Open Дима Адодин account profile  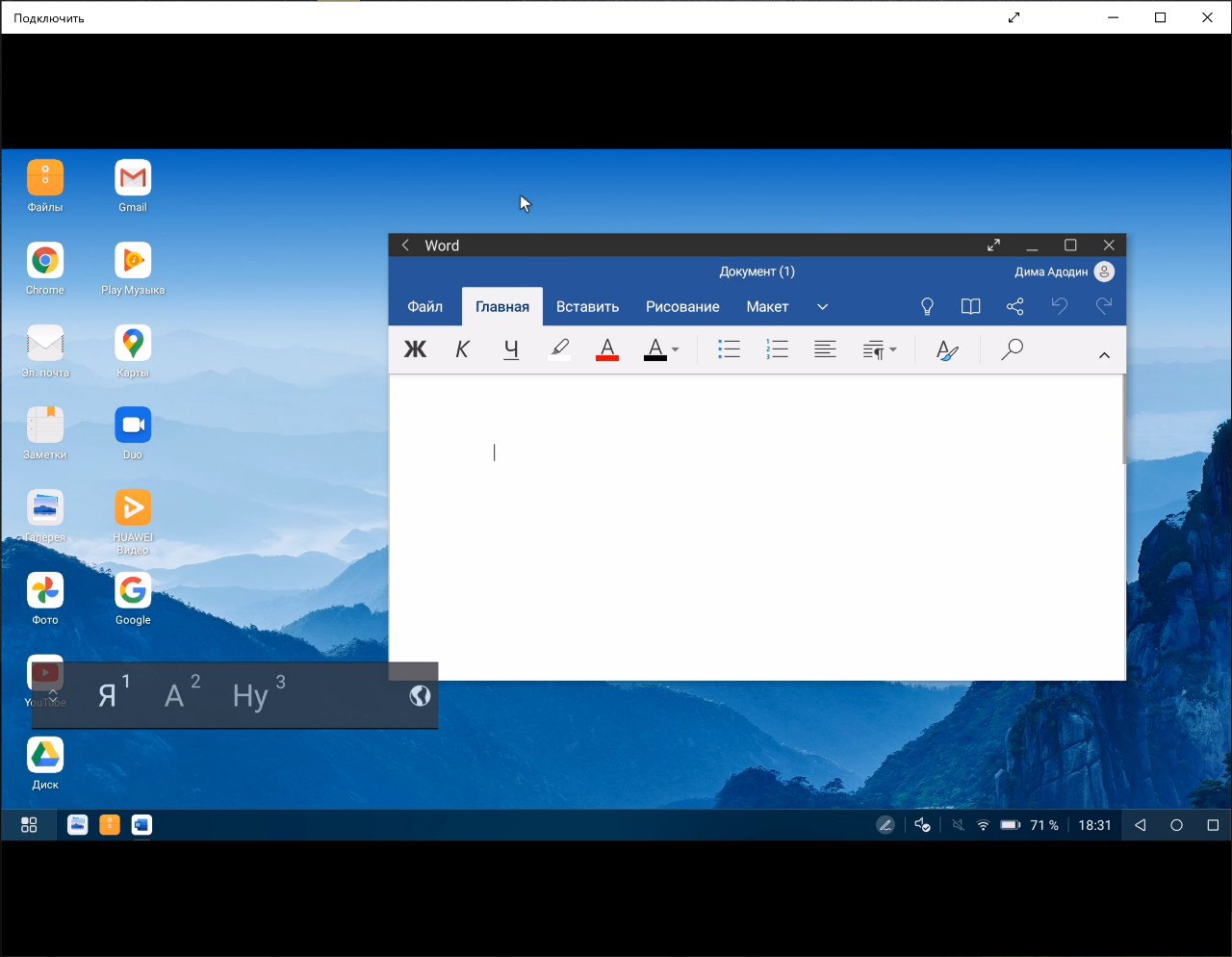coord(1064,272)
